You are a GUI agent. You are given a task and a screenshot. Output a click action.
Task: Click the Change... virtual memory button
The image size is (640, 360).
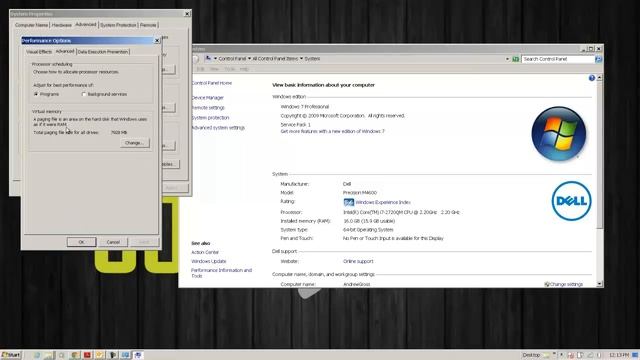pyautogui.click(x=135, y=143)
